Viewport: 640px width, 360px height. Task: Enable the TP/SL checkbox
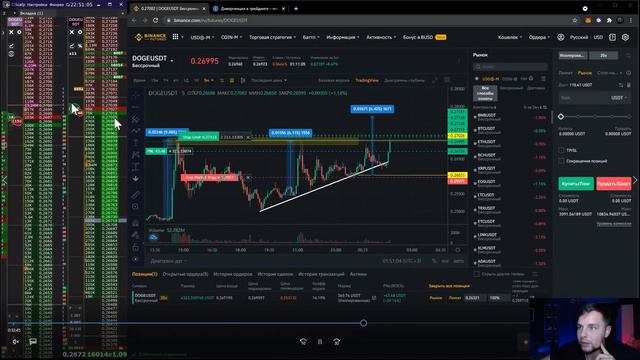[x=561, y=150]
